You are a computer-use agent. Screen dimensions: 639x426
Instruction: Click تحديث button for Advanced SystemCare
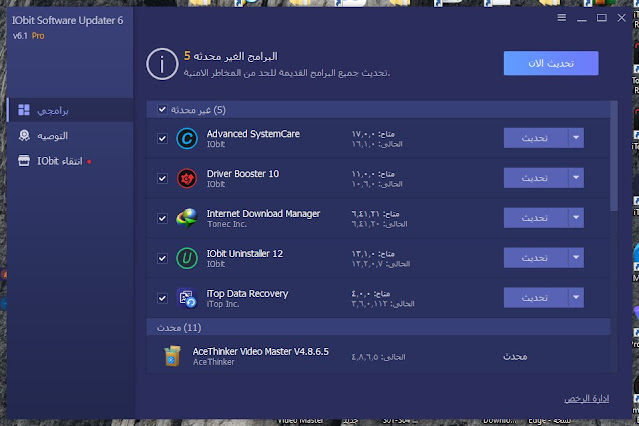[536, 138]
